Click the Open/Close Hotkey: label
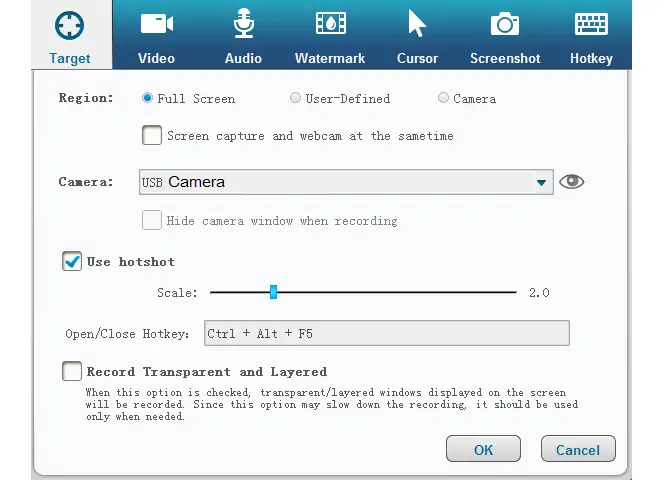Viewport: 664px width, 480px height. pos(127,333)
